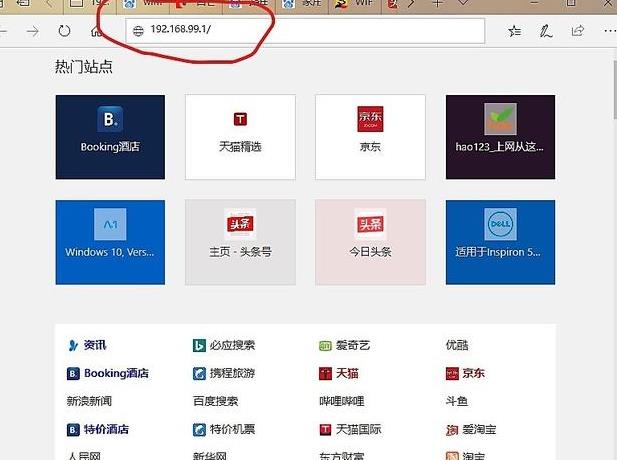The image size is (617, 460).
Task: Open the 京东 top site tile
Action: [x=370, y=137]
